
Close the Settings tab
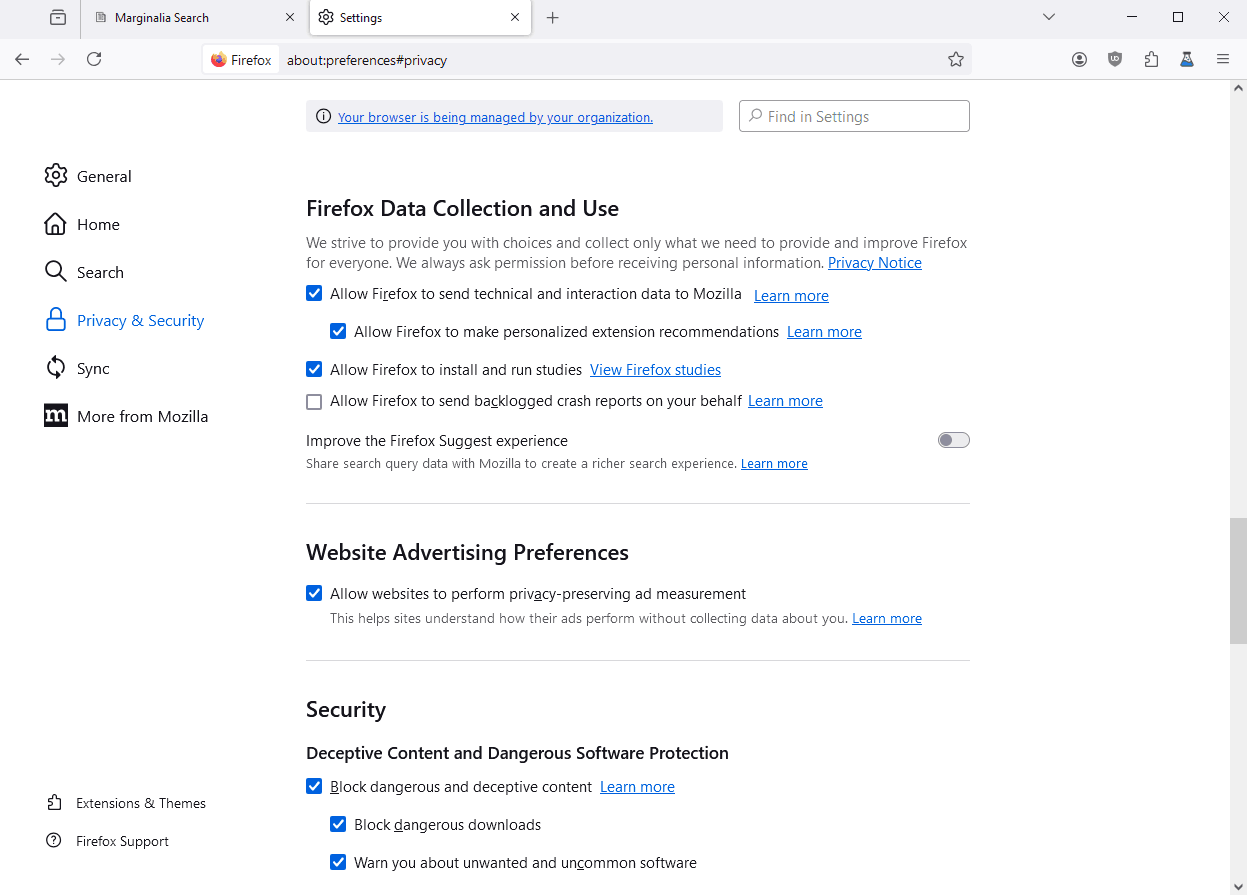515,18
